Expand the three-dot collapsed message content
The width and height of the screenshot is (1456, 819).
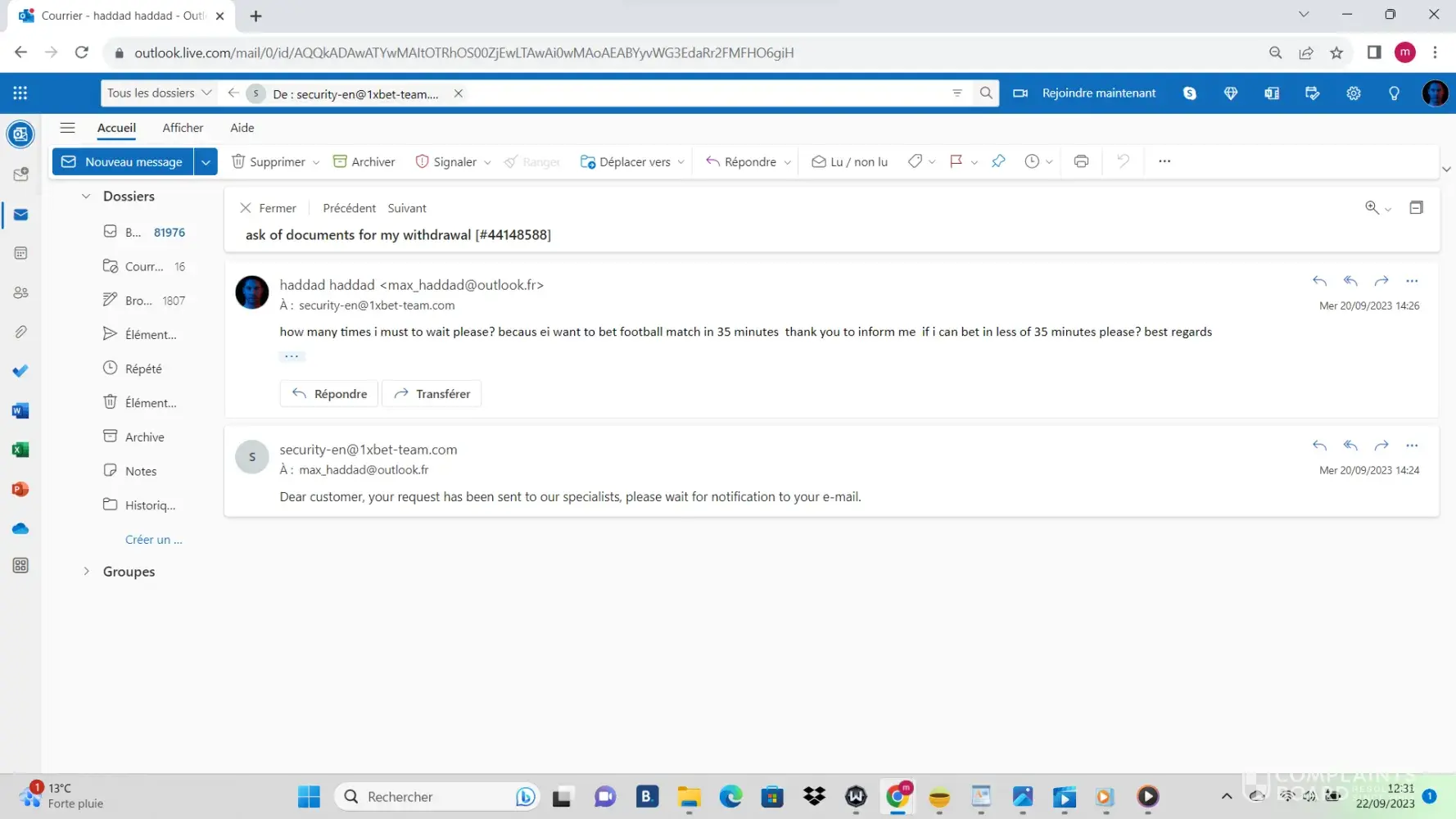point(292,356)
